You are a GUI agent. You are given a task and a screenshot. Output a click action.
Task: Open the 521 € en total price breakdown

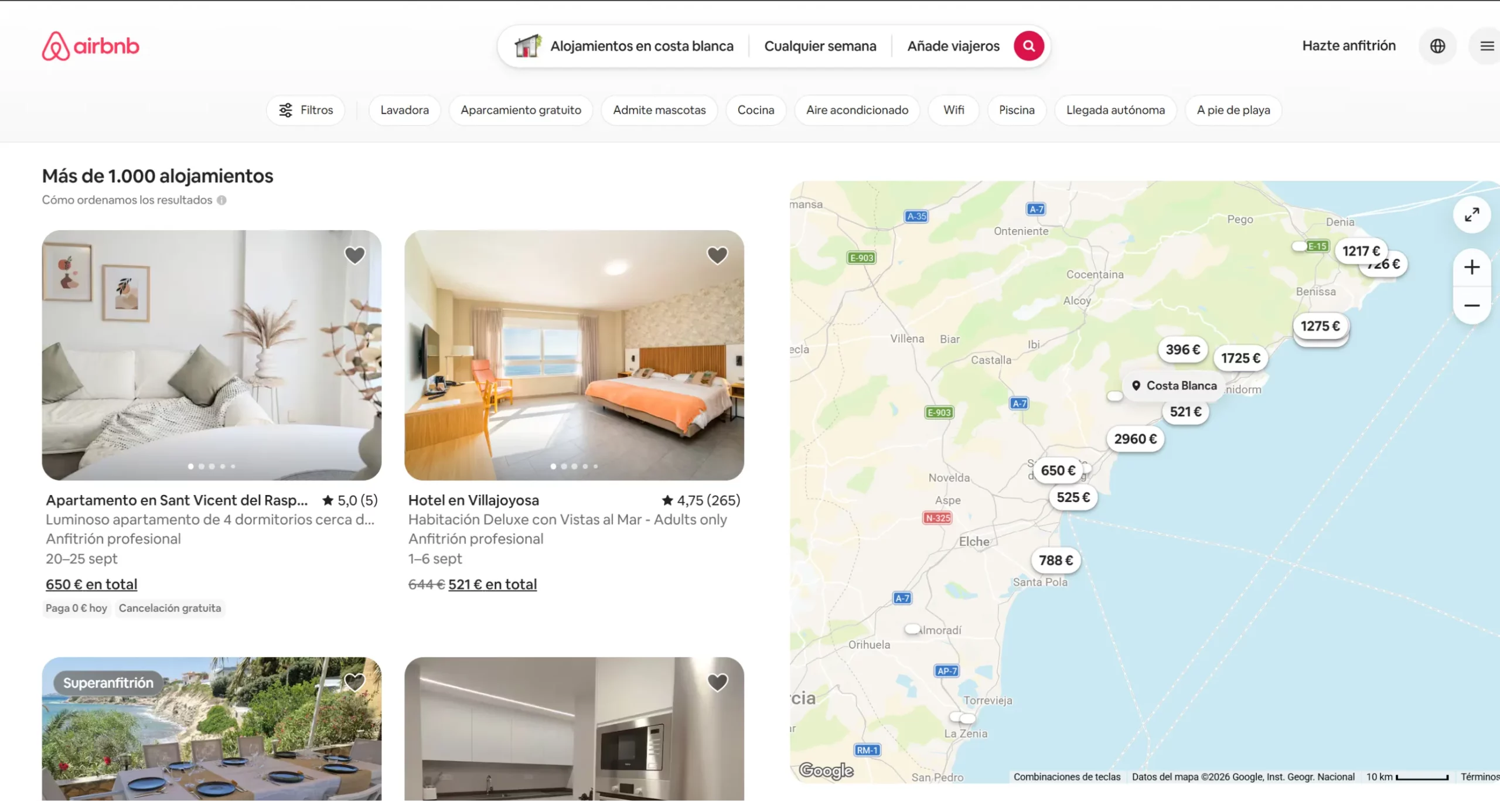pos(492,584)
